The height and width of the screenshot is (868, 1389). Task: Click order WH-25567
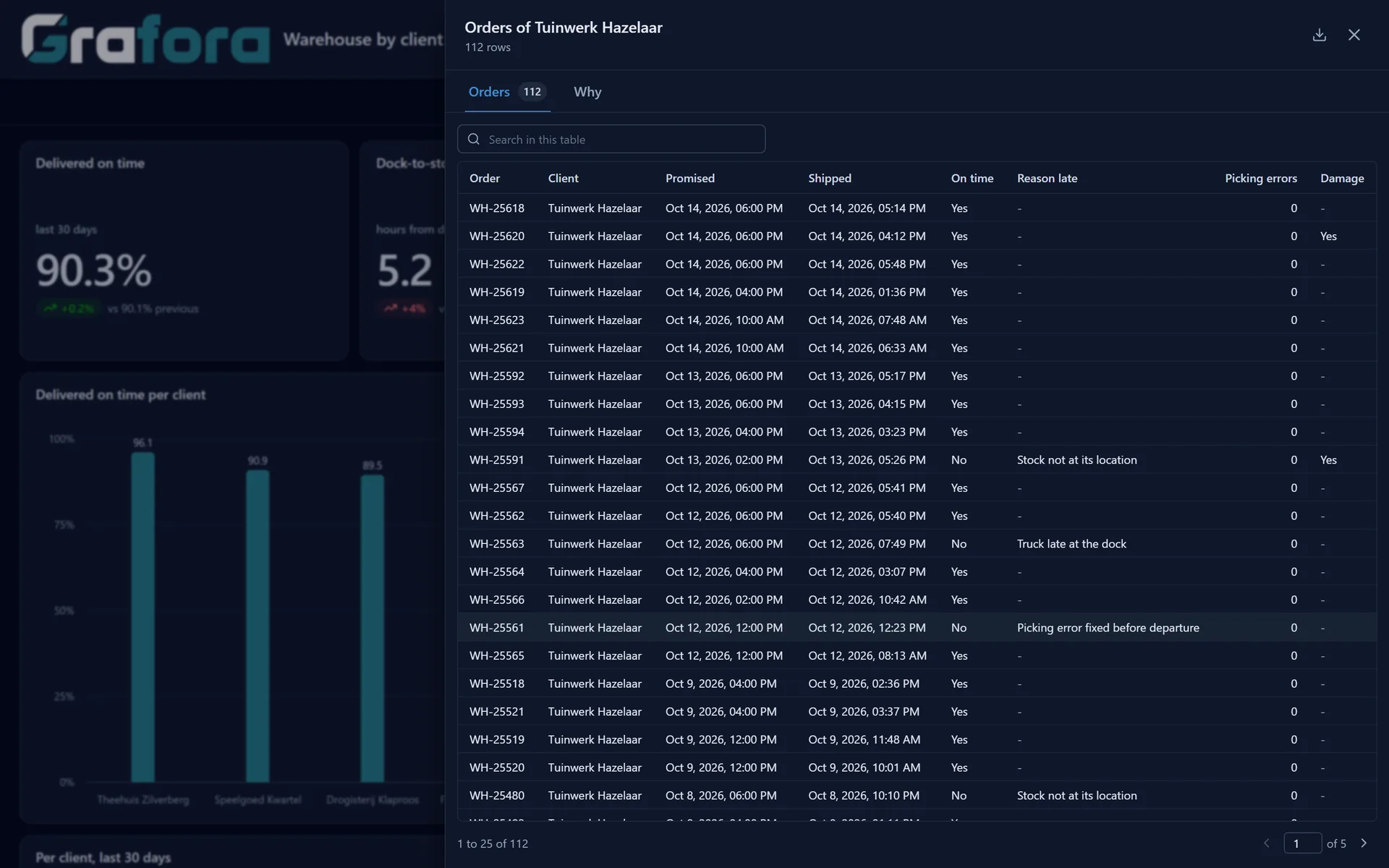tap(496, 488)
